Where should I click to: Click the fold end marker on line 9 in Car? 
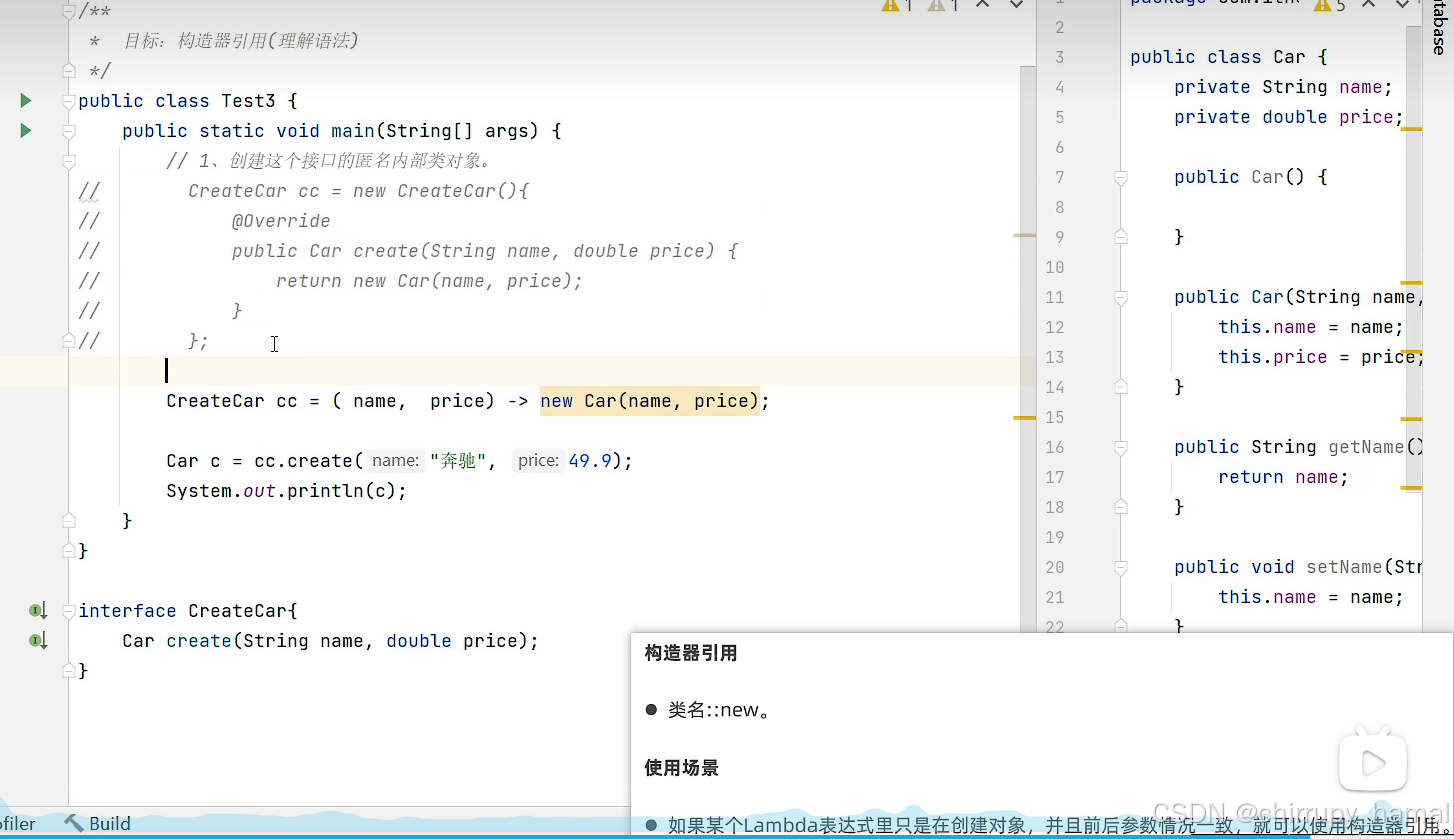pos(1120,236)
